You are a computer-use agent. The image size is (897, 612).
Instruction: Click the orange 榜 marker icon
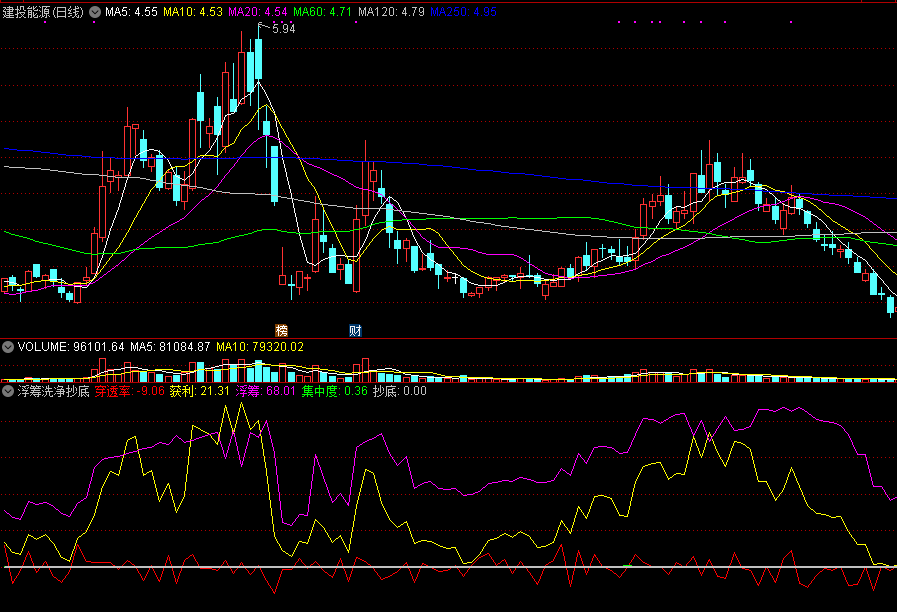281,330
